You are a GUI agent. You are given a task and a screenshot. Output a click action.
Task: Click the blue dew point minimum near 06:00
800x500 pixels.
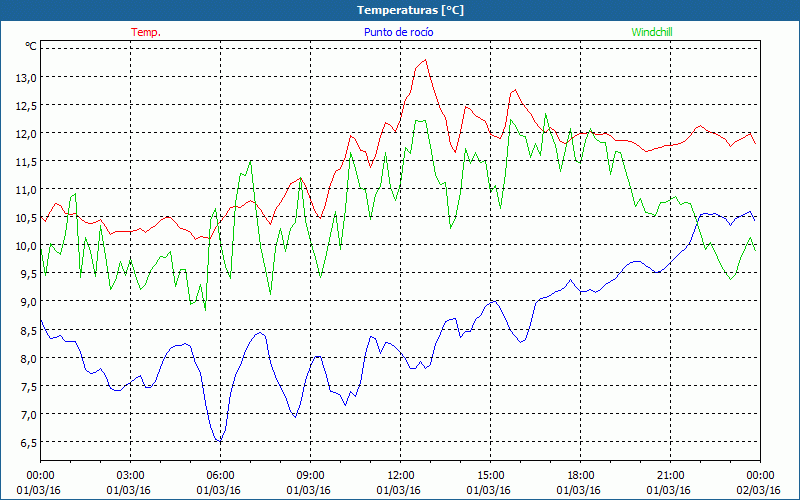click(220, 441)
